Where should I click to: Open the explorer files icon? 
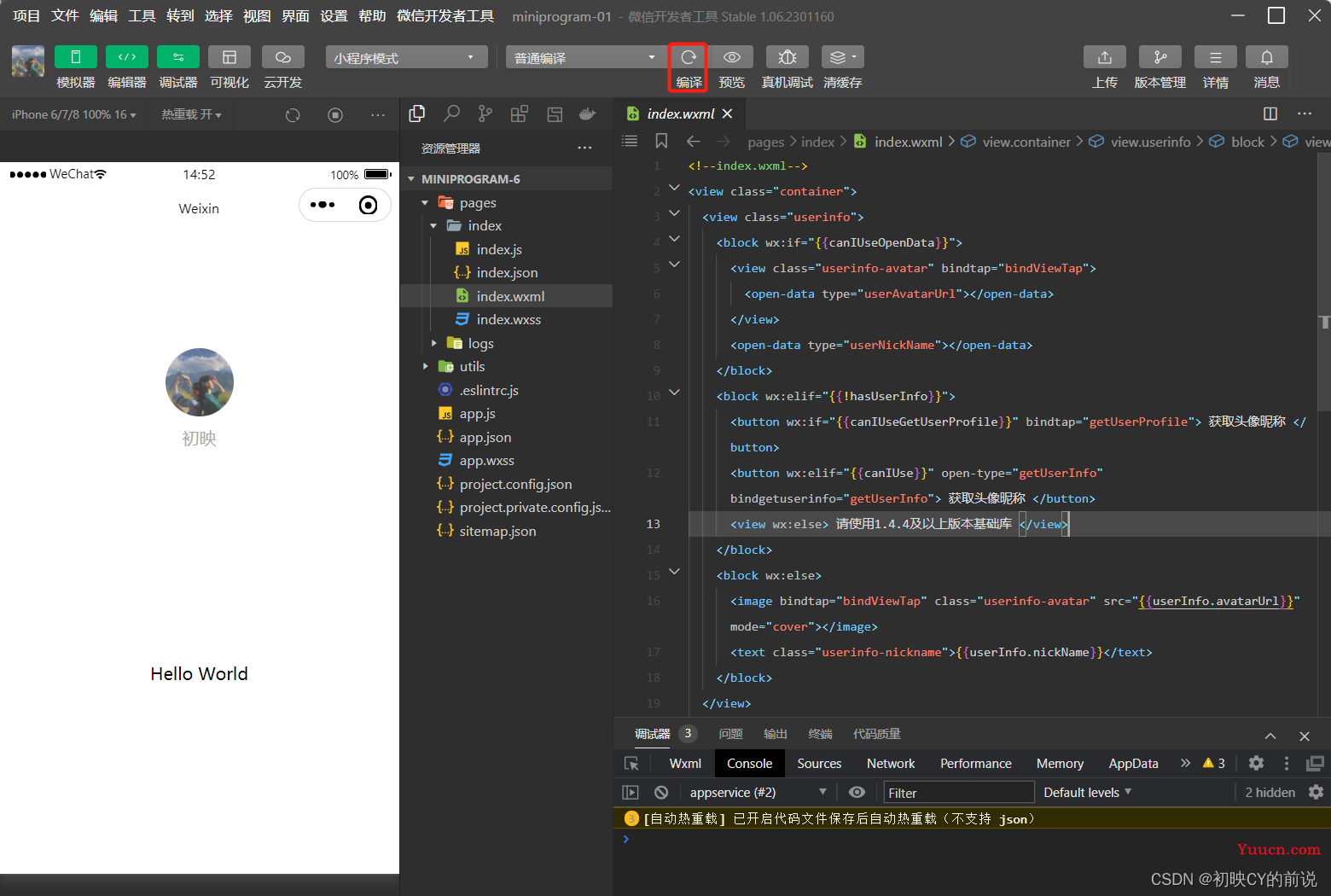point(417,113)
